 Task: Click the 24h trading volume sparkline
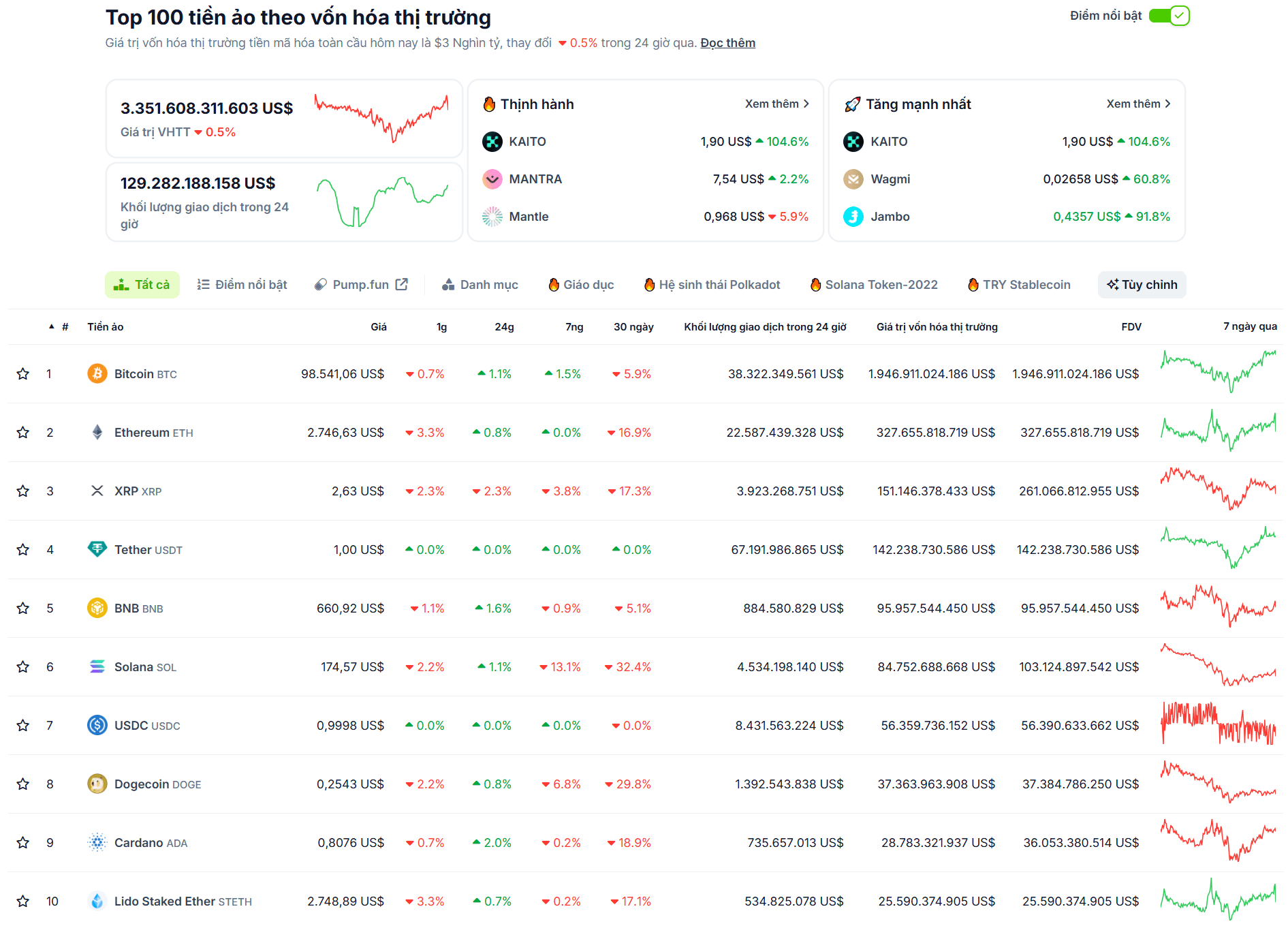coord(381,202)
